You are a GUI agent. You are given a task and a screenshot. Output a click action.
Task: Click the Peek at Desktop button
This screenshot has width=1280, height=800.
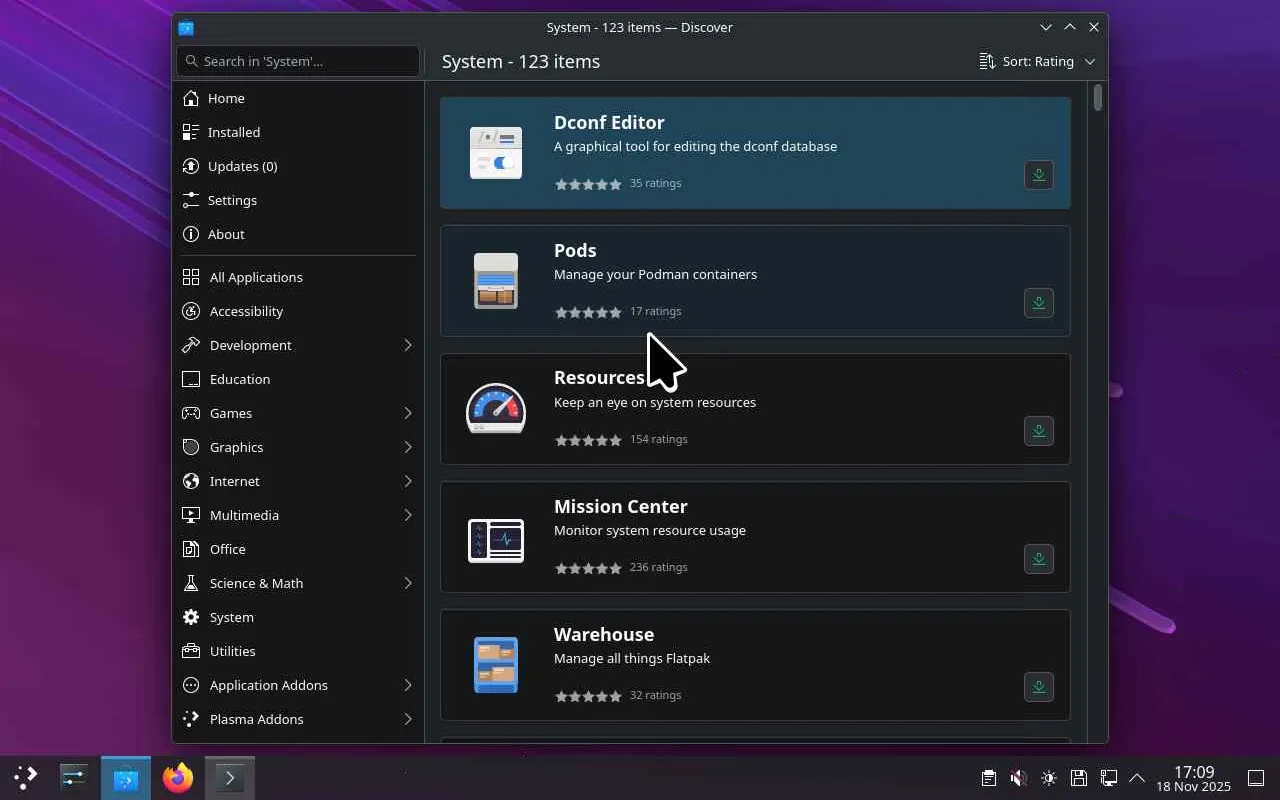coord(1256,778)
